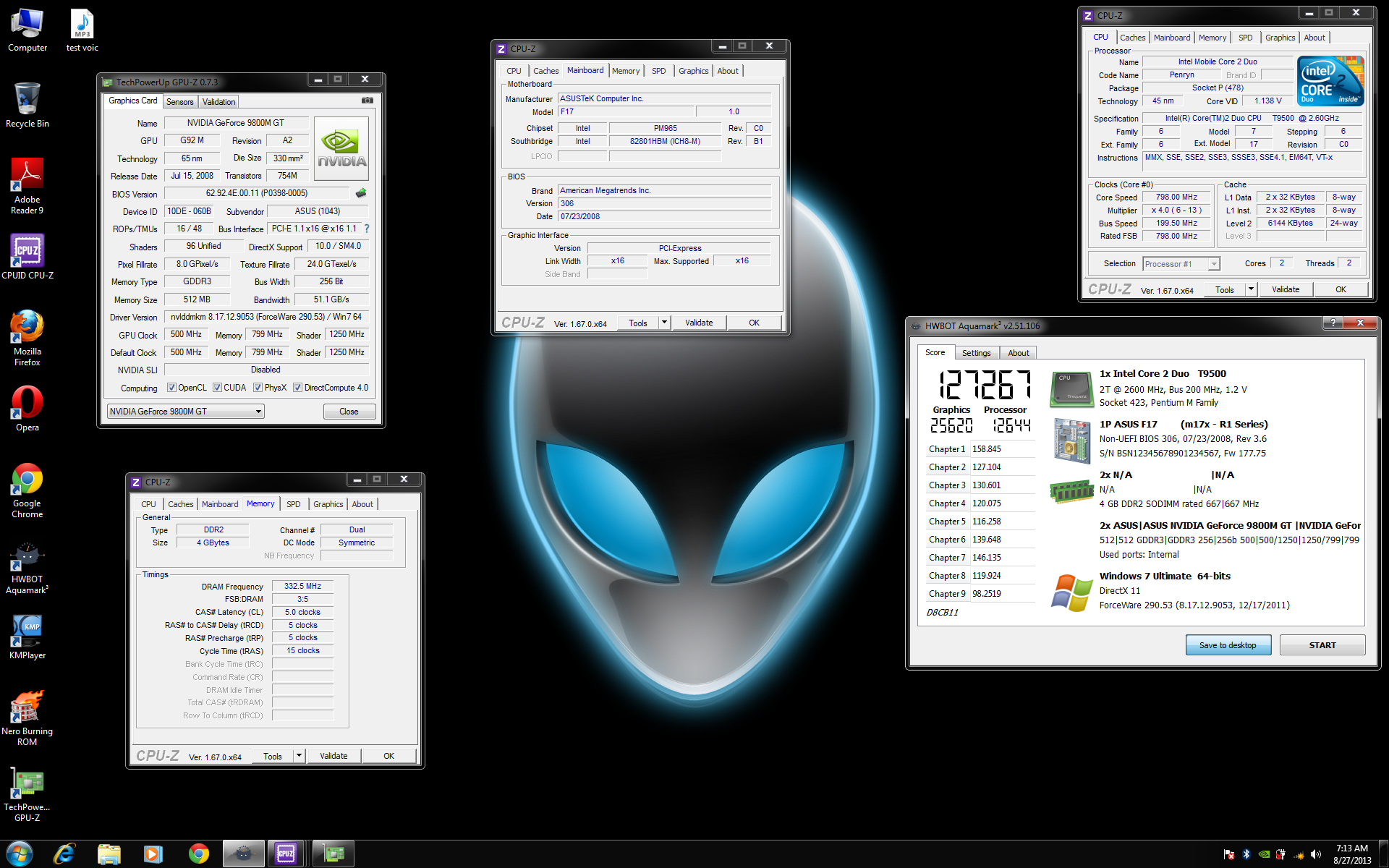Open Caches tab in the CPU tab CPU-Z window
The image size is (1389, 868).
[x=1132, y=38]
